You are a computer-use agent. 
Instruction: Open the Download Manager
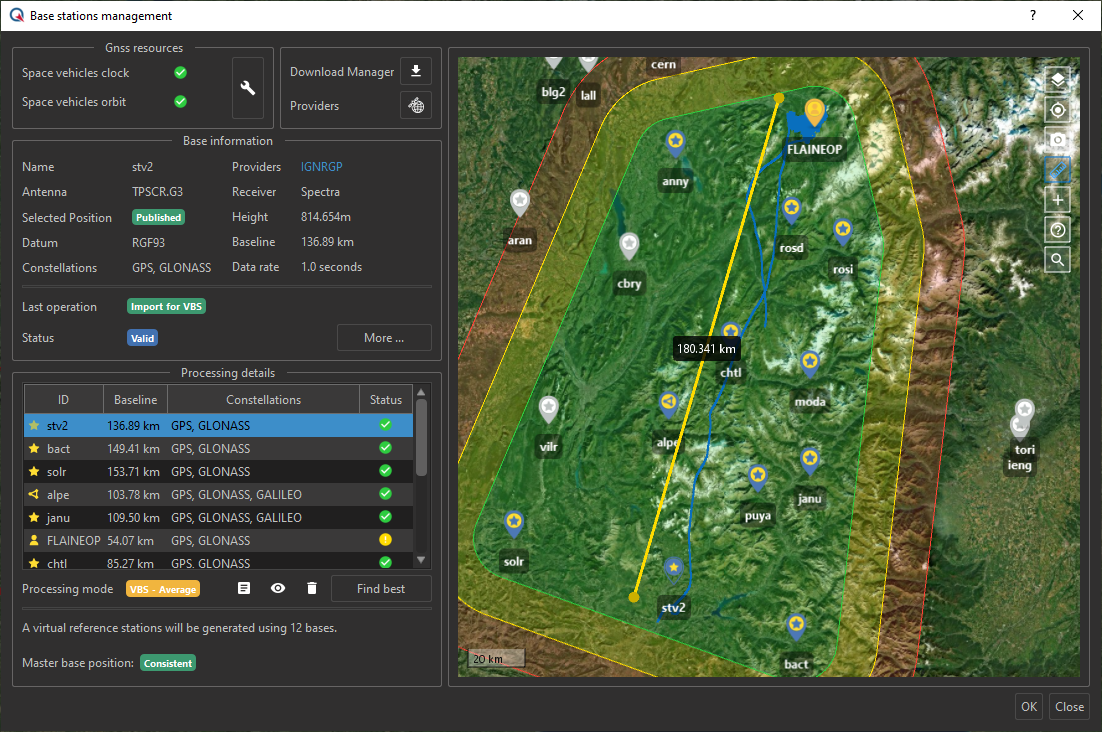[415, 71]
